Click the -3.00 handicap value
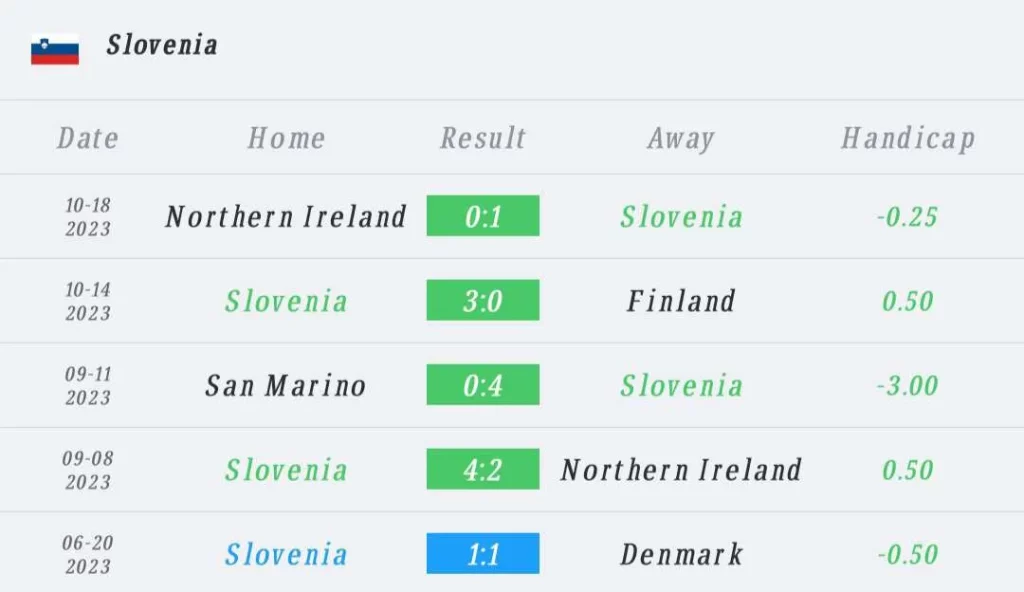 tap(908, 385)
